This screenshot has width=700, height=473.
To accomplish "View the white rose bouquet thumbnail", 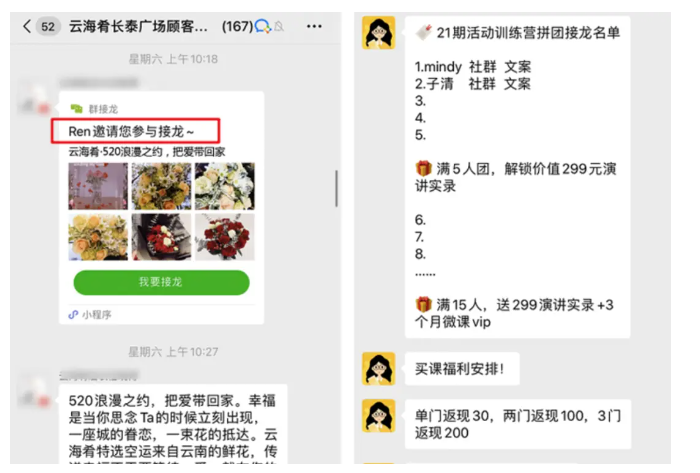I will (225, 186).
